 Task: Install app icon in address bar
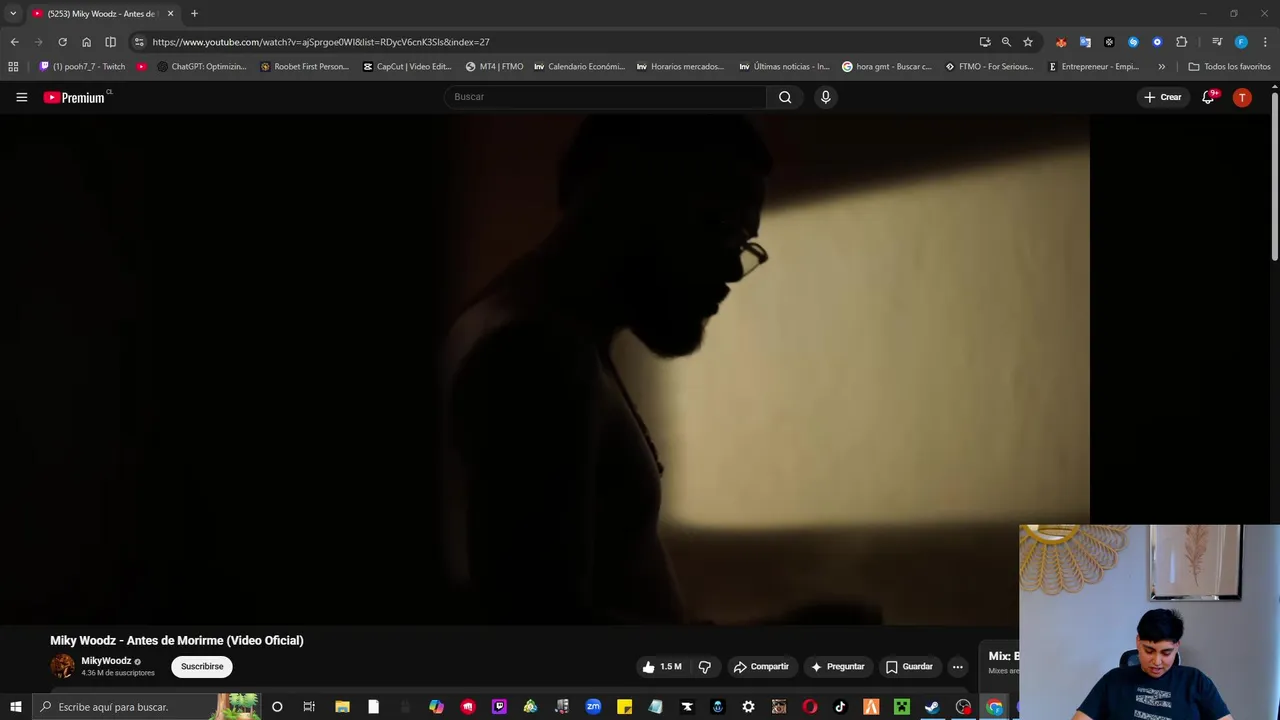(x=985, y=42)
